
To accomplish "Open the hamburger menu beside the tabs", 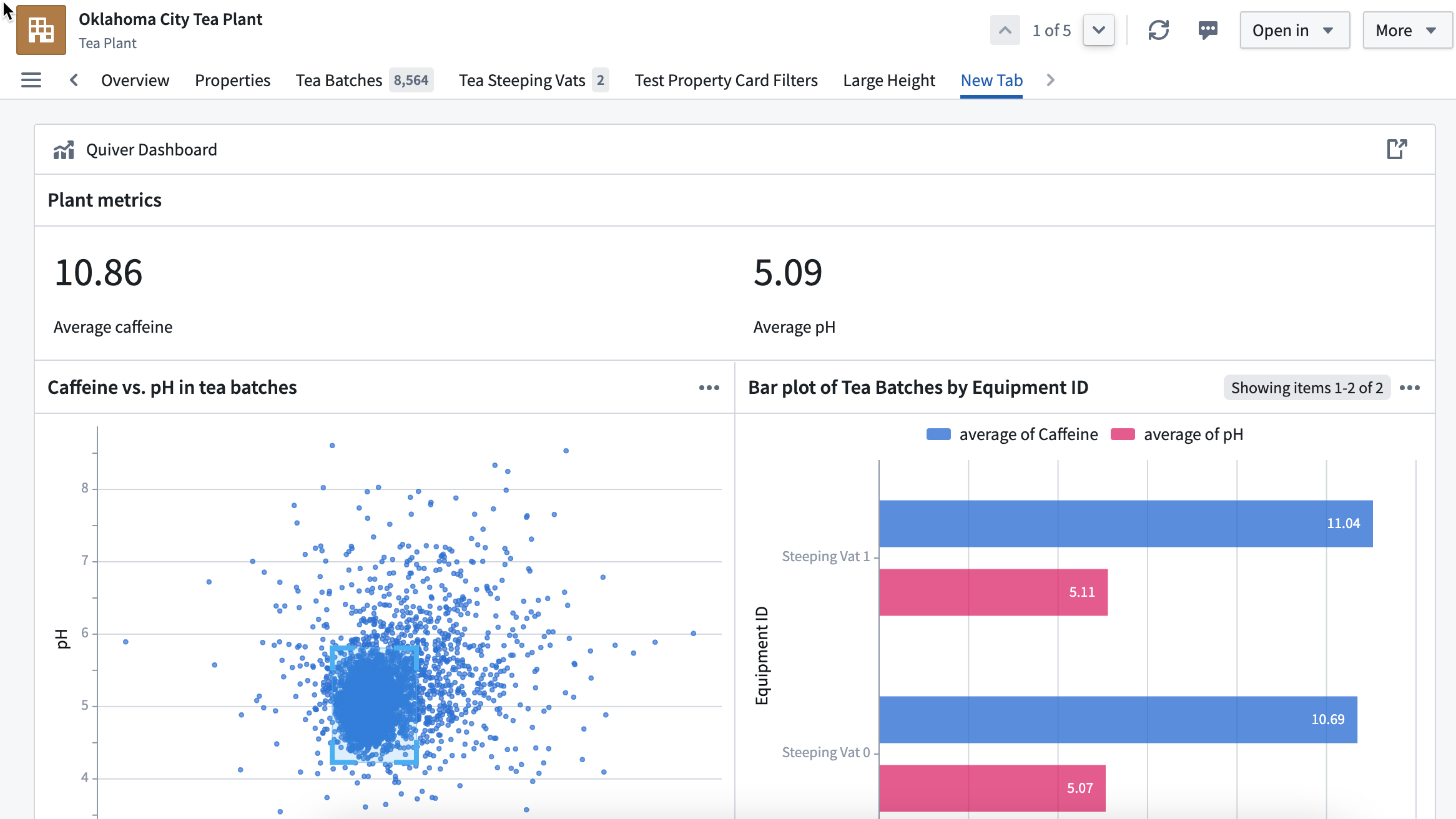I will (31, 80).
